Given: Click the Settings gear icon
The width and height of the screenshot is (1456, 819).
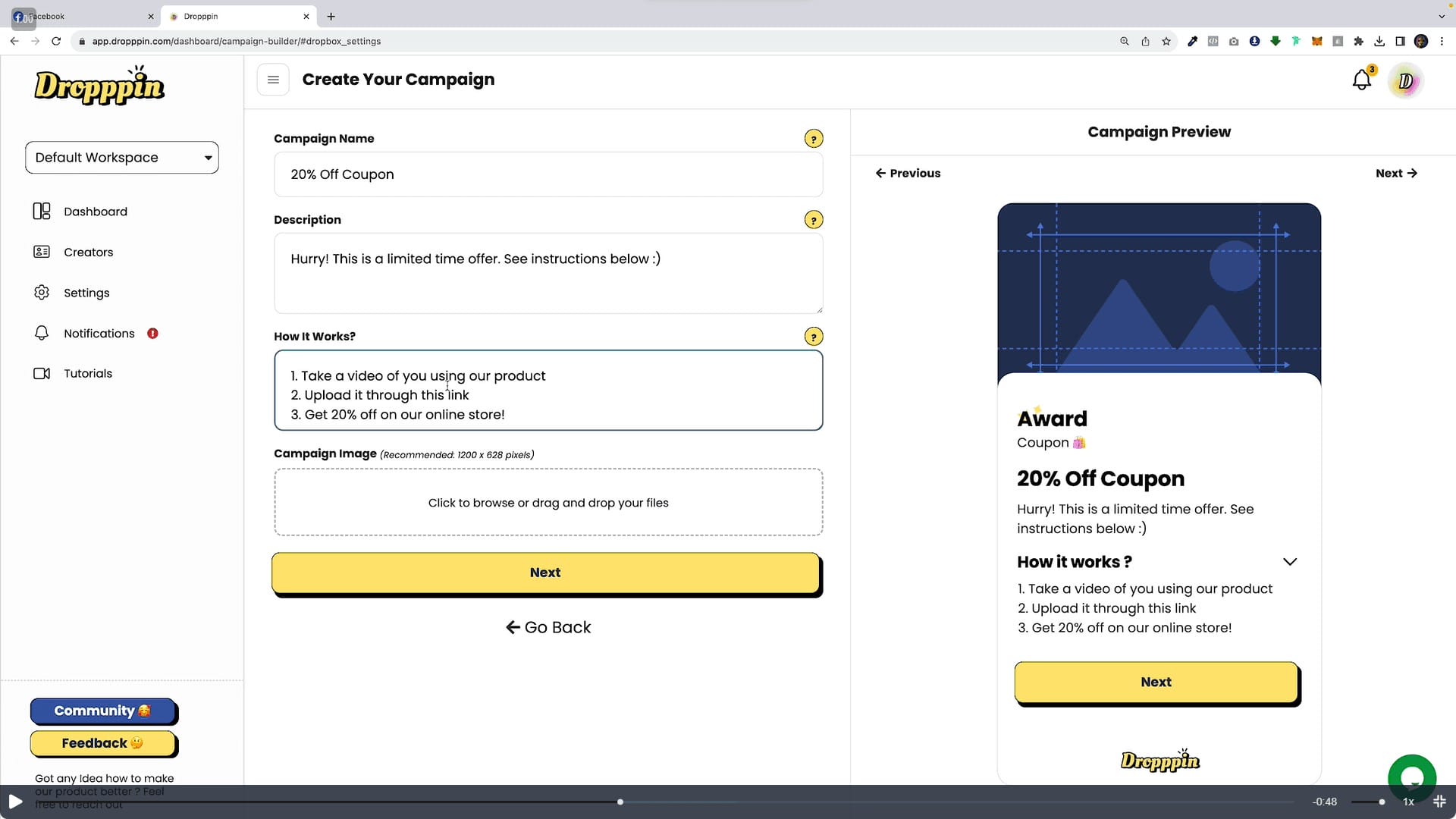Looking at the screenshot, I should coord(41,292).
